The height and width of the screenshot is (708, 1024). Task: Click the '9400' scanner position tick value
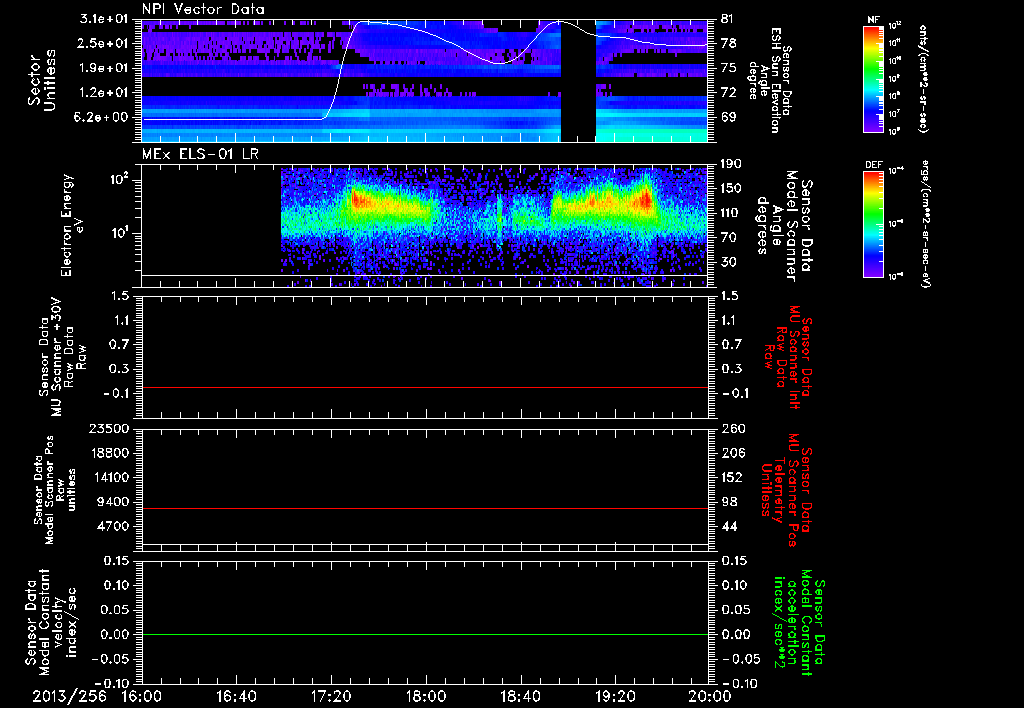114,502
